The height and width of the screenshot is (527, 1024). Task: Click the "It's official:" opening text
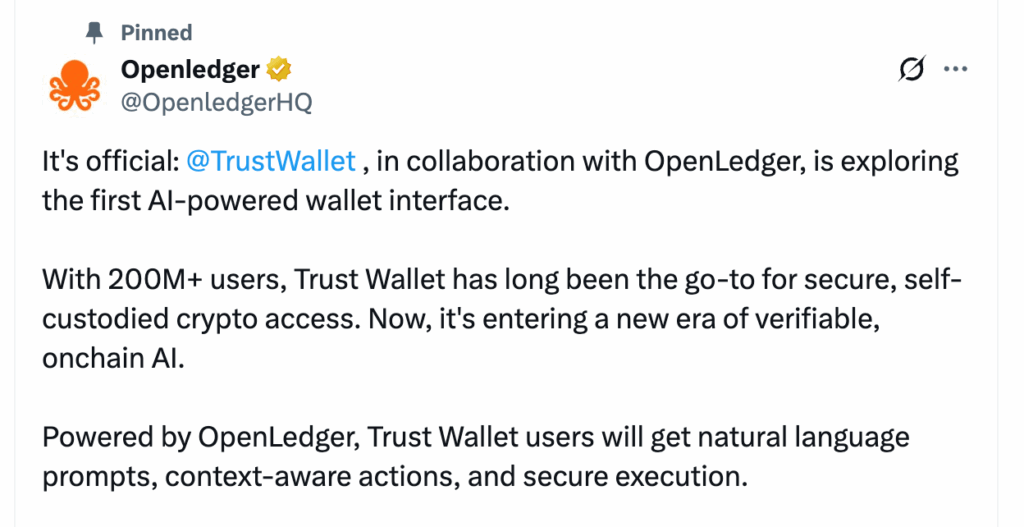tap(110, 162)
